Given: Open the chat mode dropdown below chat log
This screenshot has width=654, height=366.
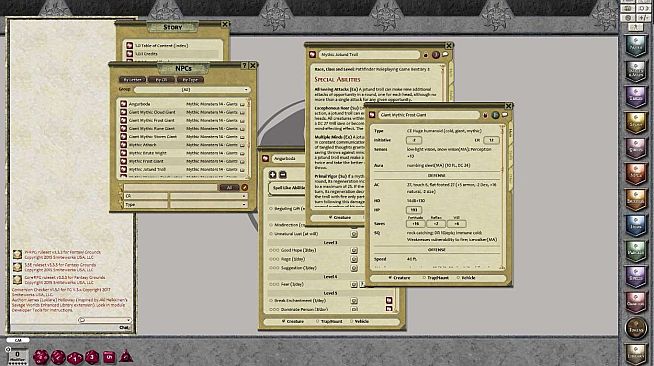Looking at the screenshot, I should click(x=104, y=320).
